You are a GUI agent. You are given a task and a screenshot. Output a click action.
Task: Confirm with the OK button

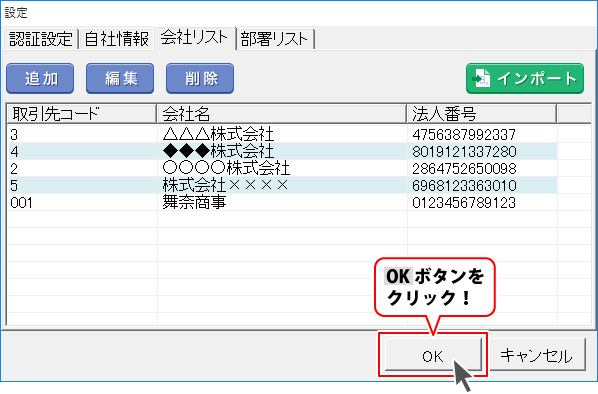pos(433,355)
